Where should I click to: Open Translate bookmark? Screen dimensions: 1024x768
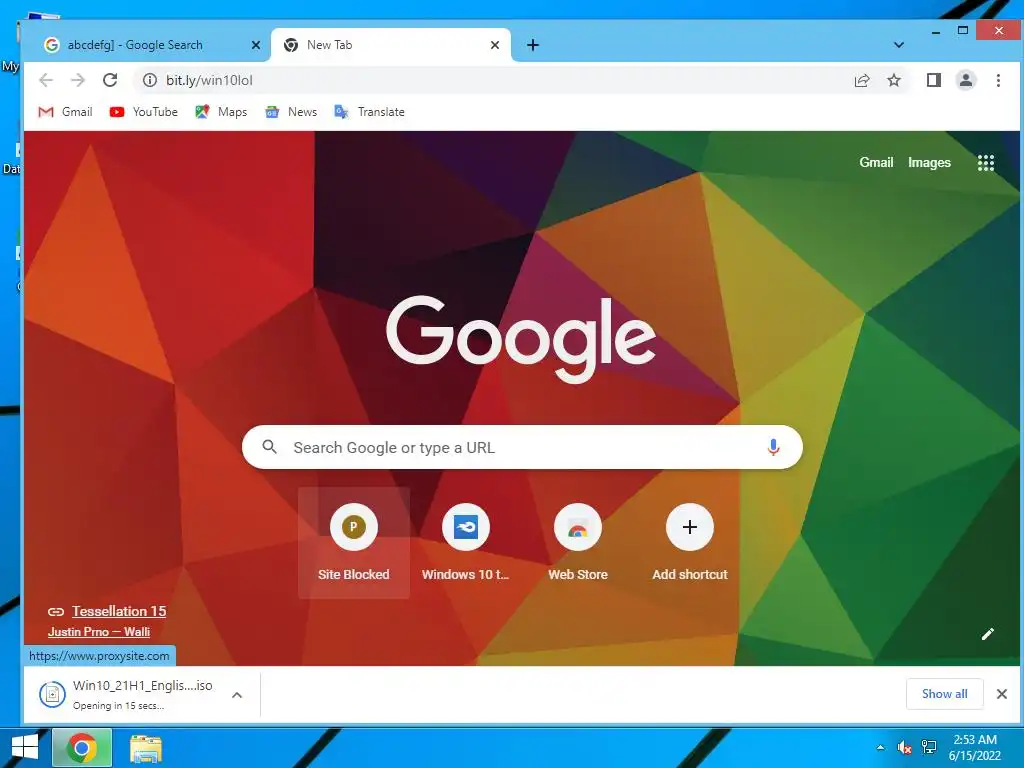click(x=370, y=112)
